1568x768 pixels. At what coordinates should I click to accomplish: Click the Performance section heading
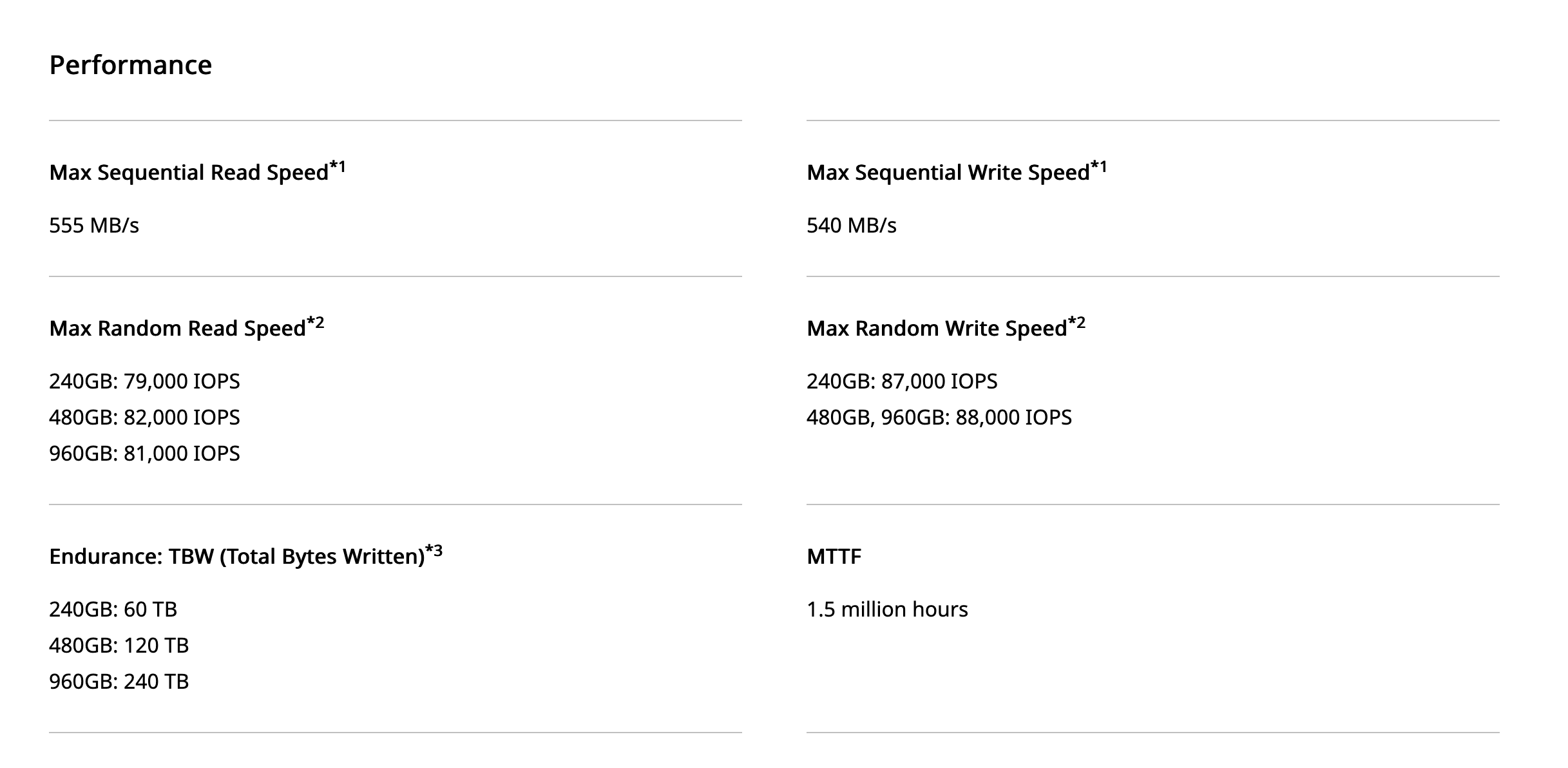click(130, 65)
